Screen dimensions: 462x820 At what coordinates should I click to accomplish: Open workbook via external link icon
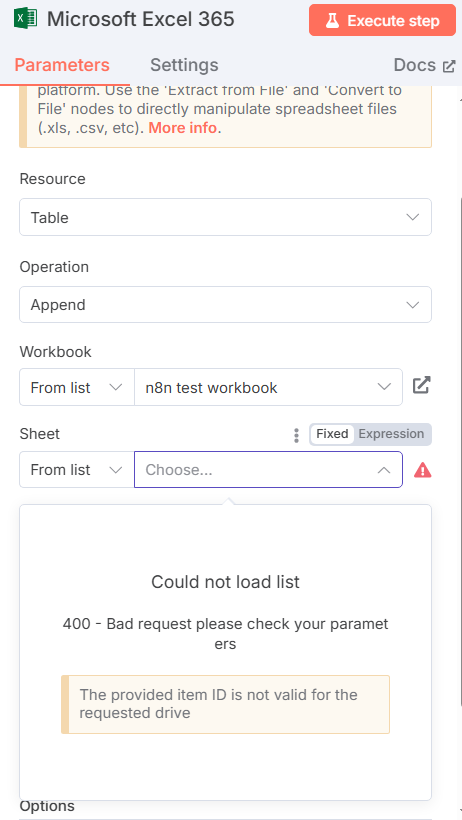pyautogui.click(x=421, y=386)
